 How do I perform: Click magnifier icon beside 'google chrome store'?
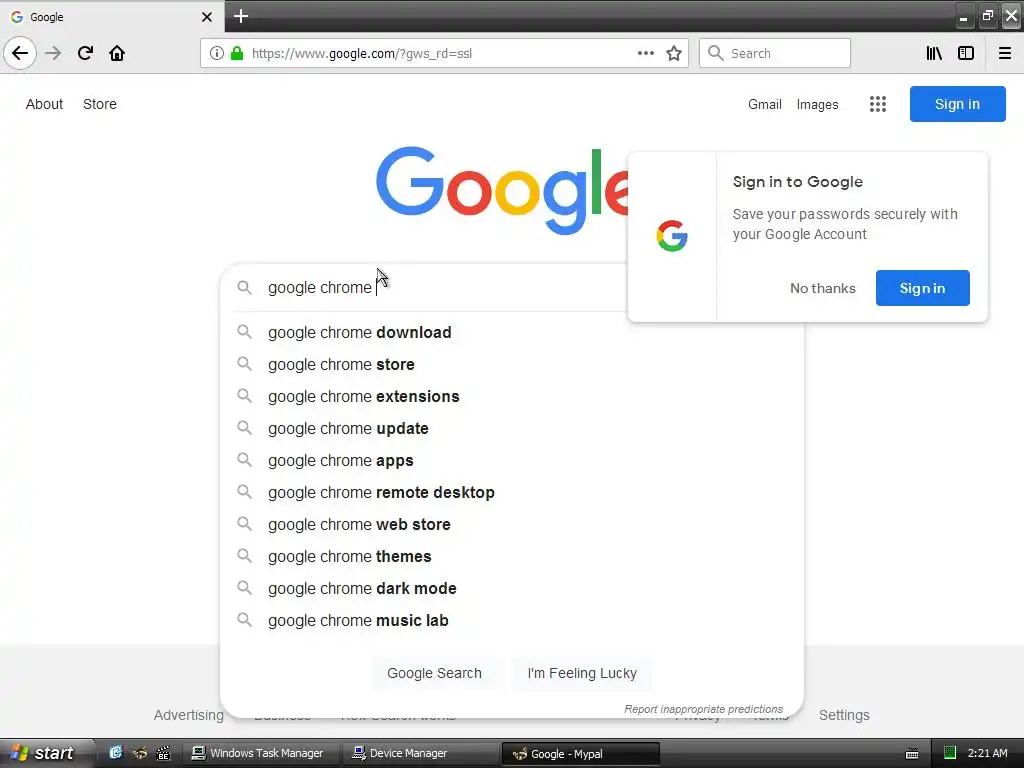tap(244, 364)
